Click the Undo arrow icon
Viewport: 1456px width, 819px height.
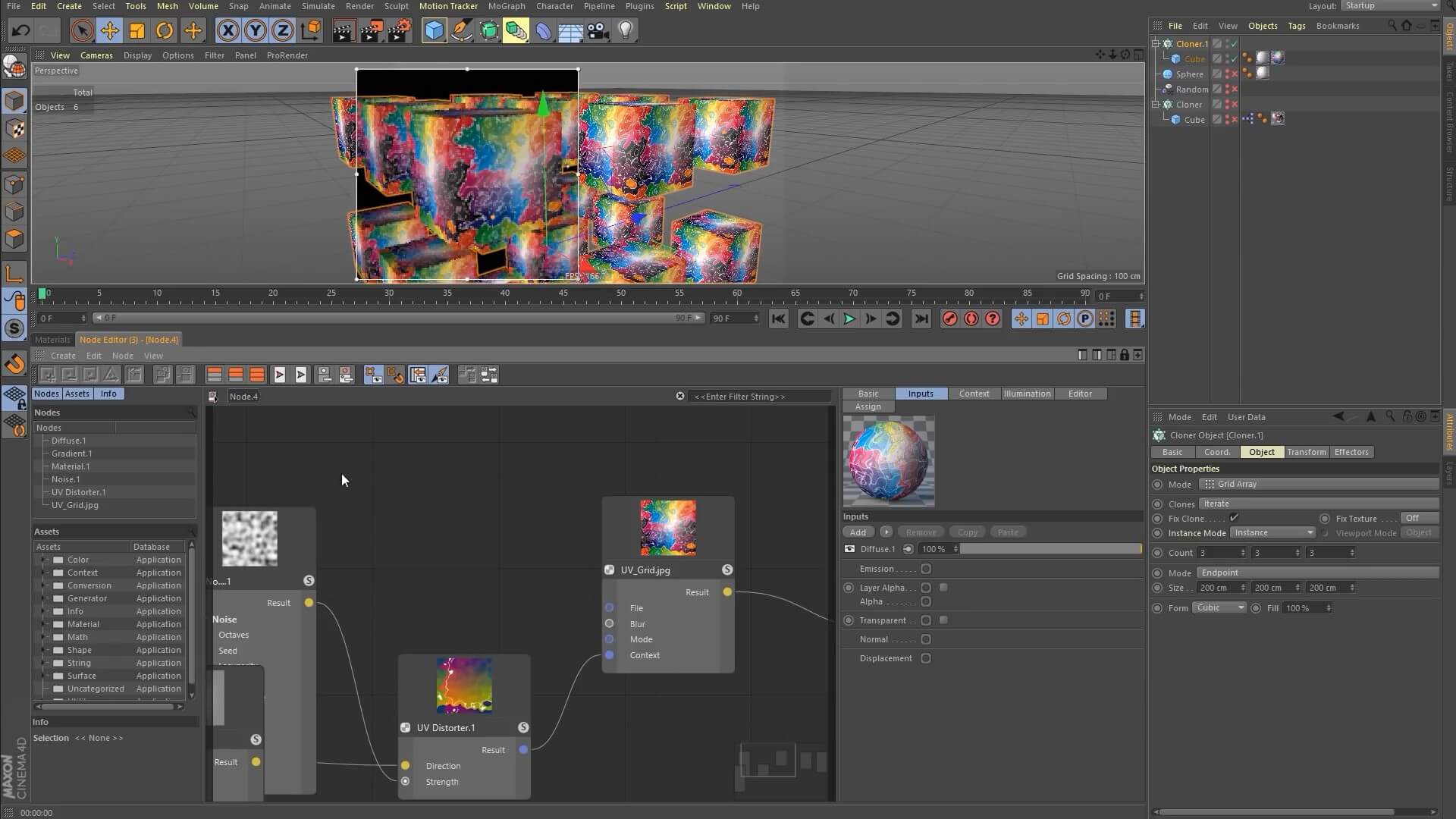[x=20, y=30]
